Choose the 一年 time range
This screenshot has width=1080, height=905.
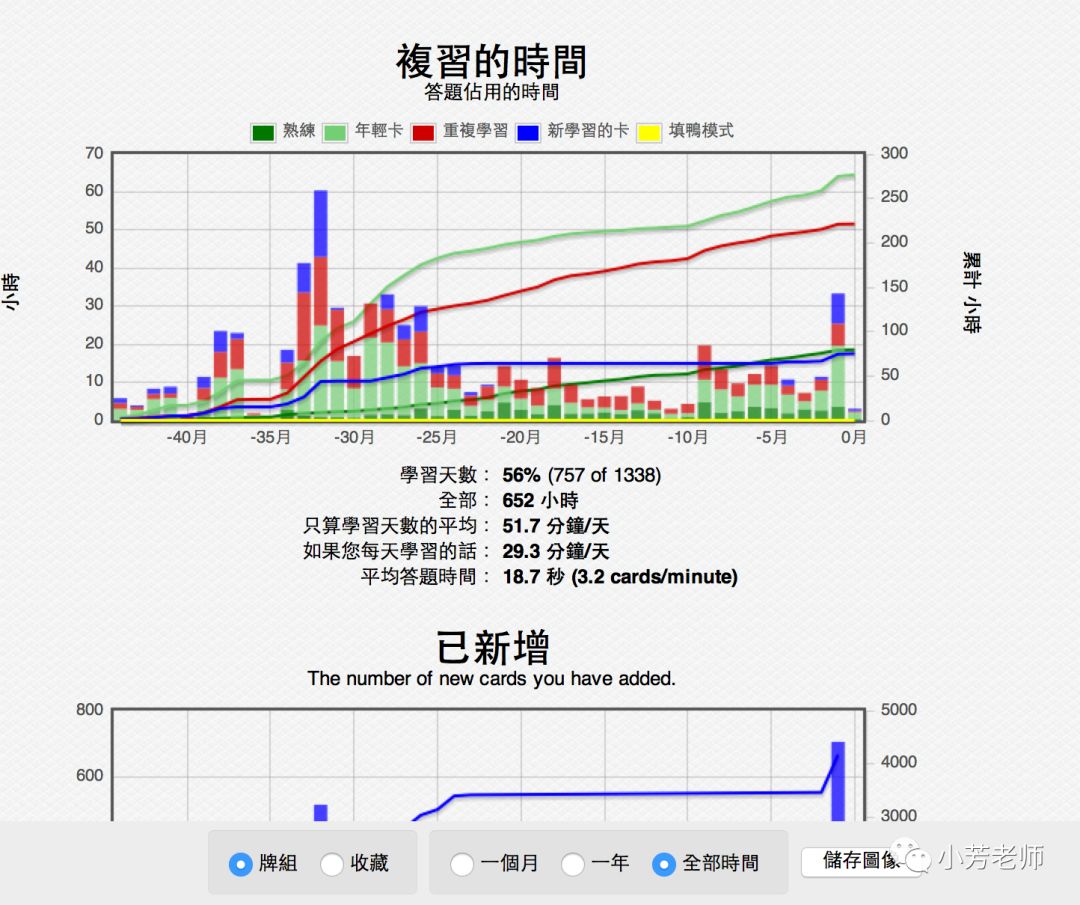(x=572, y=864)
